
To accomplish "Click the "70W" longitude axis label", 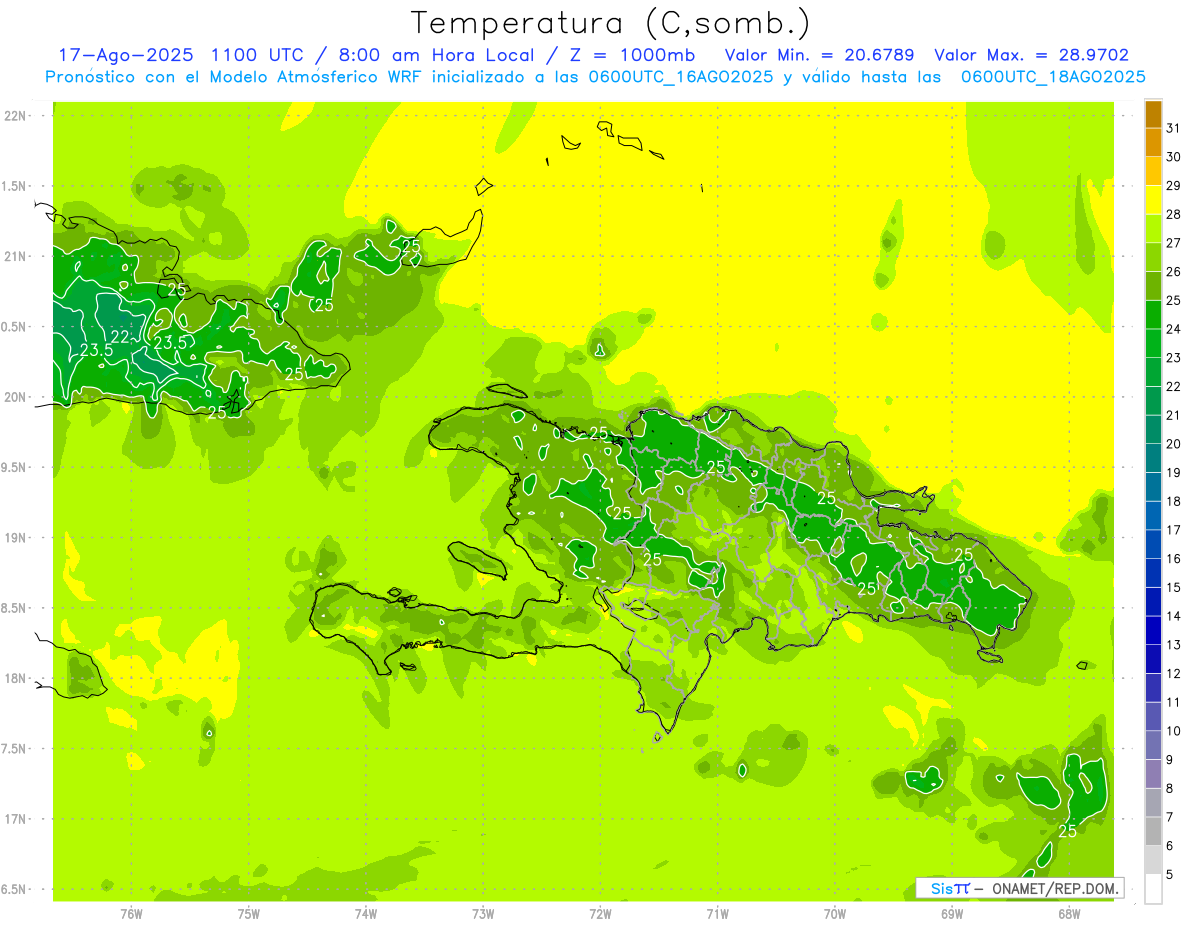I will (x=835, y=914).
